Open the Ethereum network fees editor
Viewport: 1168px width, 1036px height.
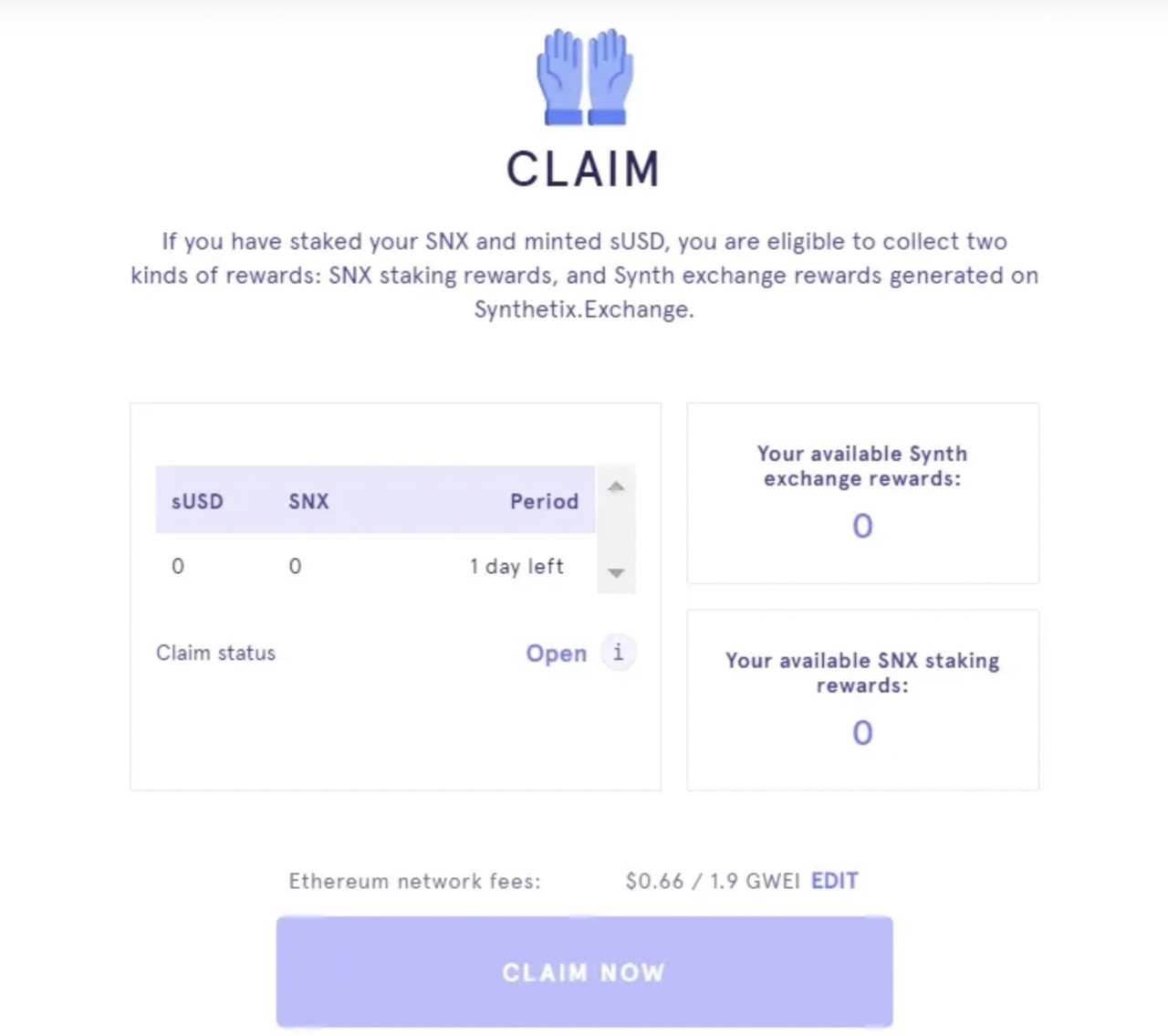click(835, 880)
